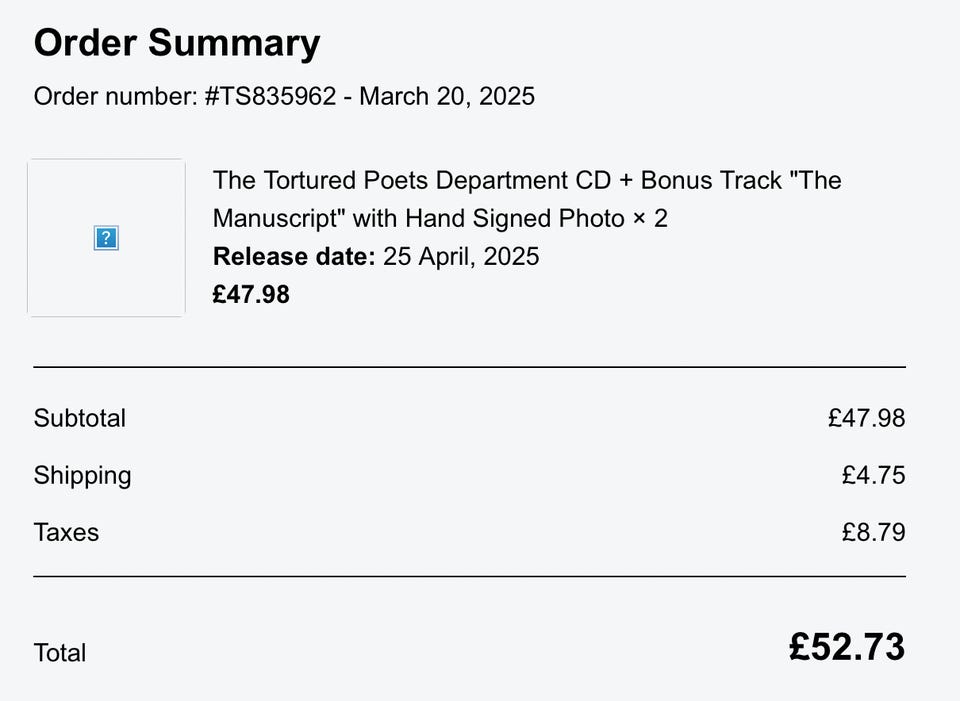The height and width of the screenshot is (701, 960).
Task: Click the Total label
Action: (x=60, y=652)
